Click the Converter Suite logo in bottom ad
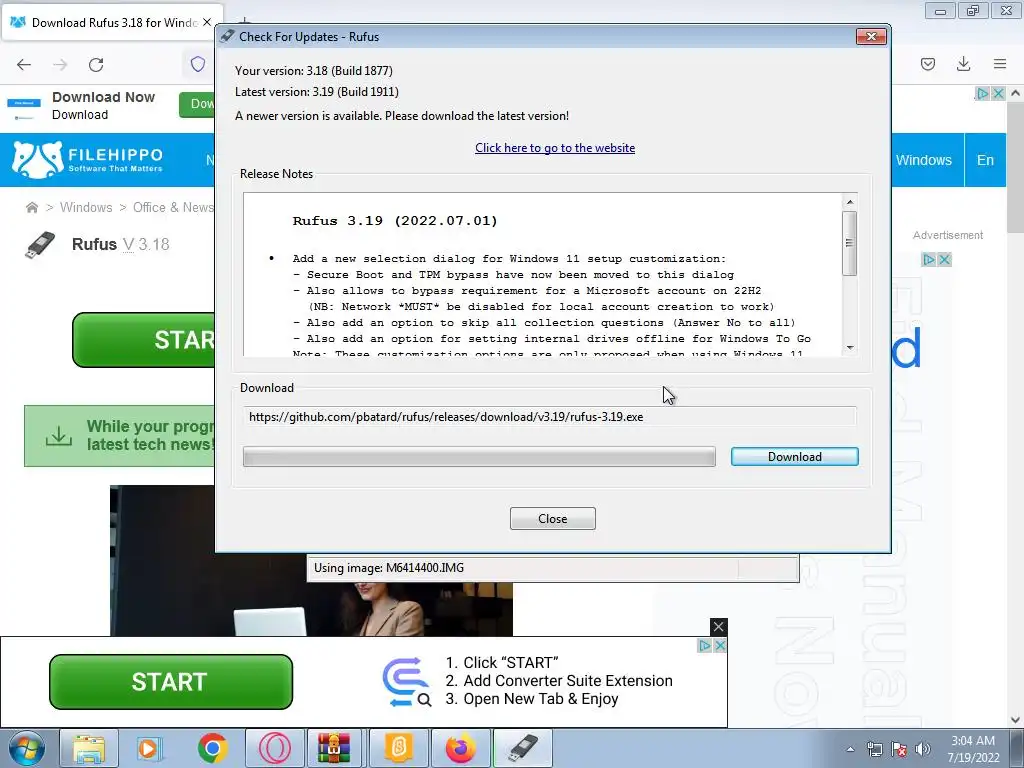The height and width of the screenshot is (768, 1024). pos(406,682)
